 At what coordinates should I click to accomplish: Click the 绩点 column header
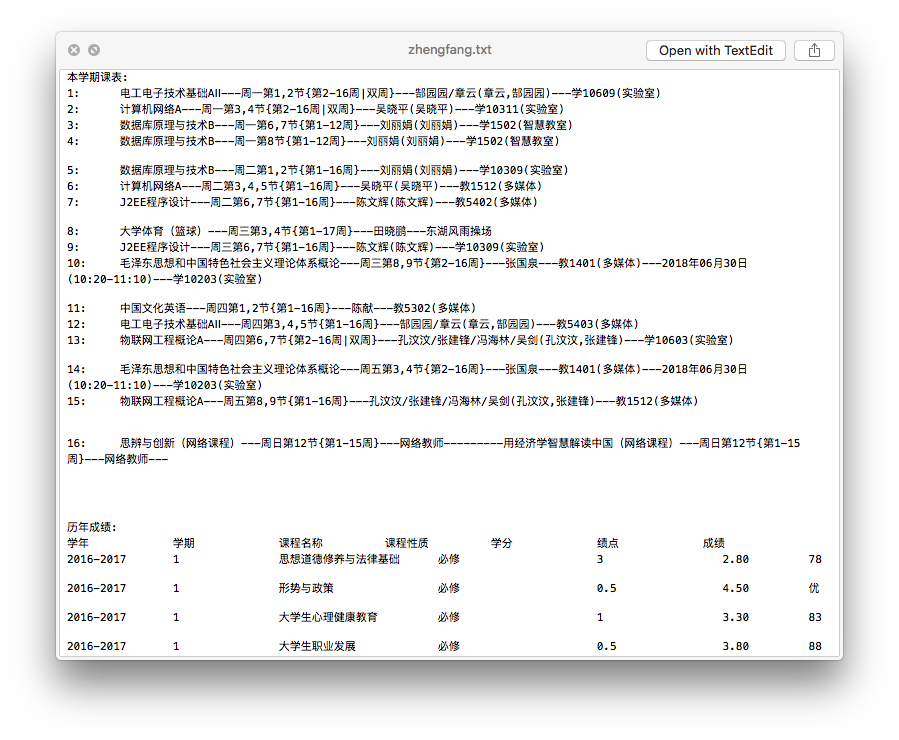608,543
